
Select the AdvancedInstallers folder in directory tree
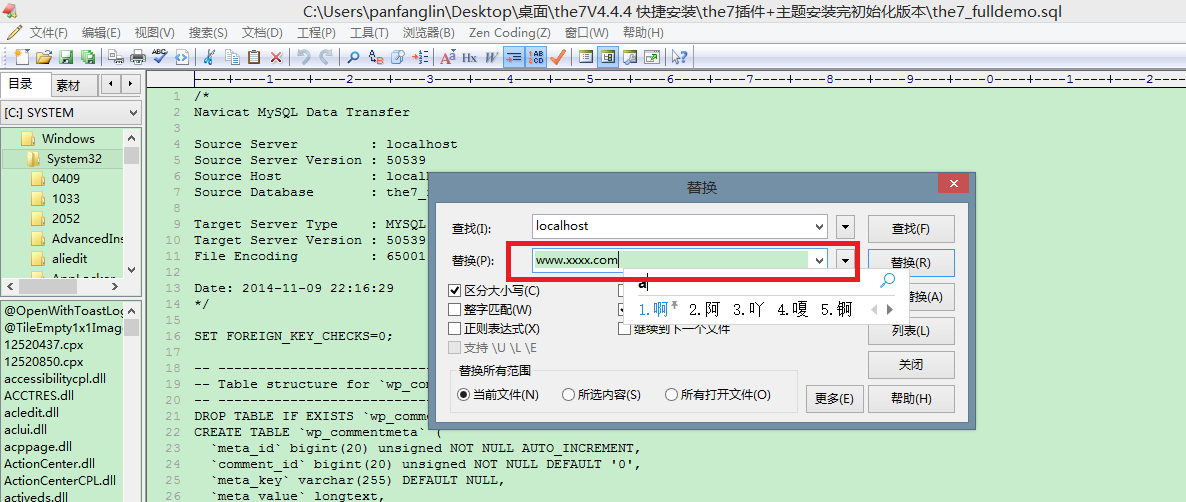click(x=87, y=239)
